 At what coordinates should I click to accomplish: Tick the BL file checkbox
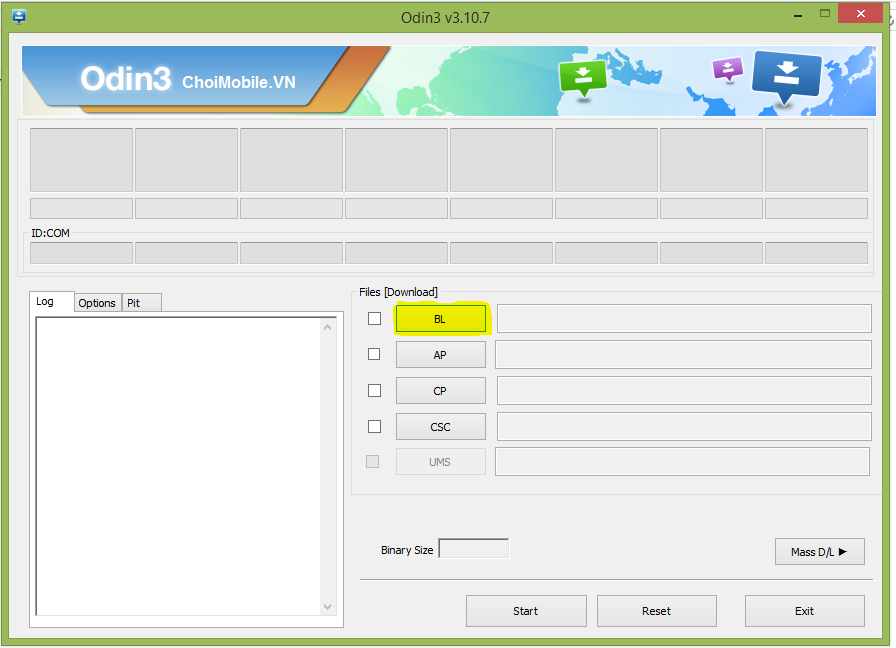[374, 318]
